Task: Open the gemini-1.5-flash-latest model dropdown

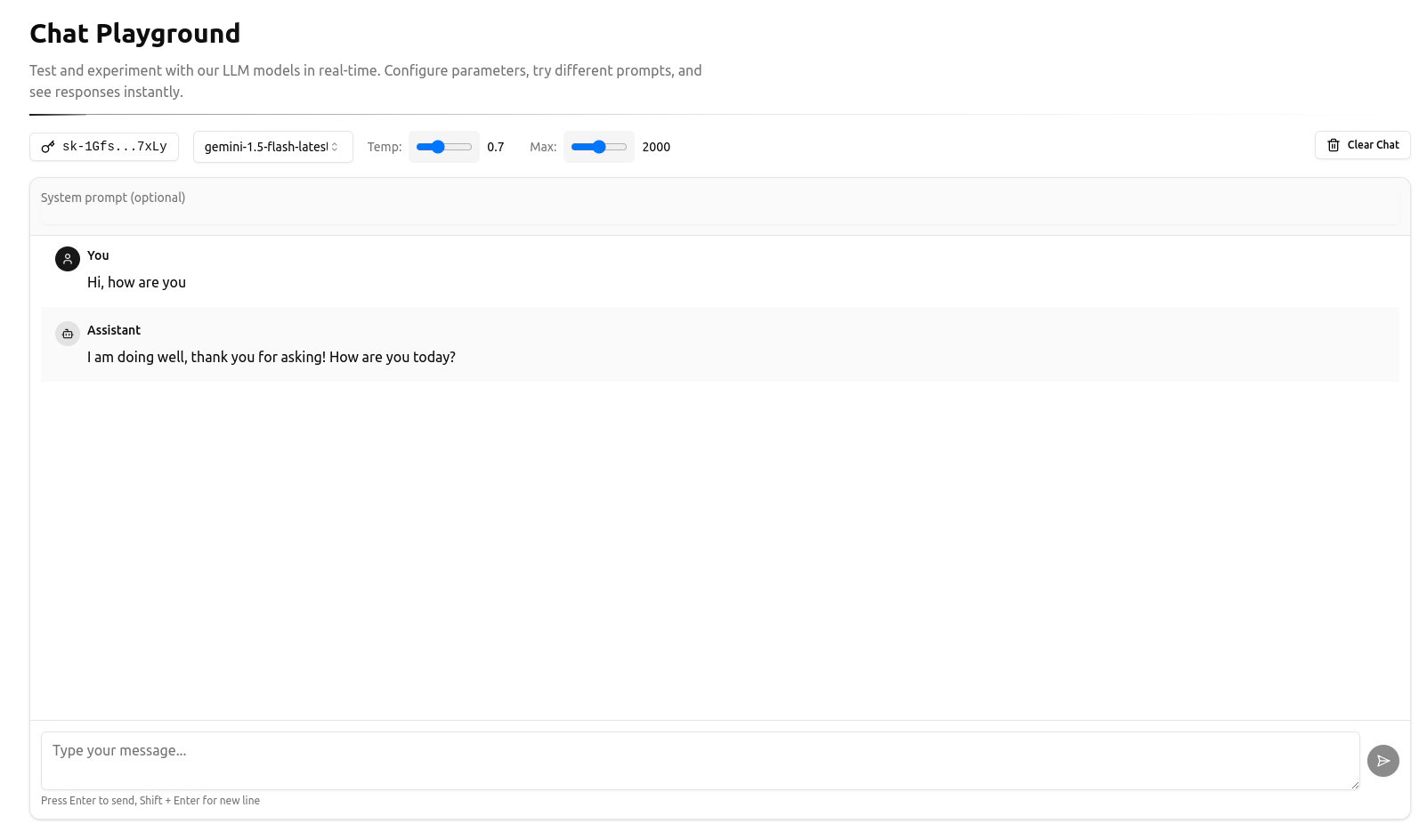Action: 272,147
